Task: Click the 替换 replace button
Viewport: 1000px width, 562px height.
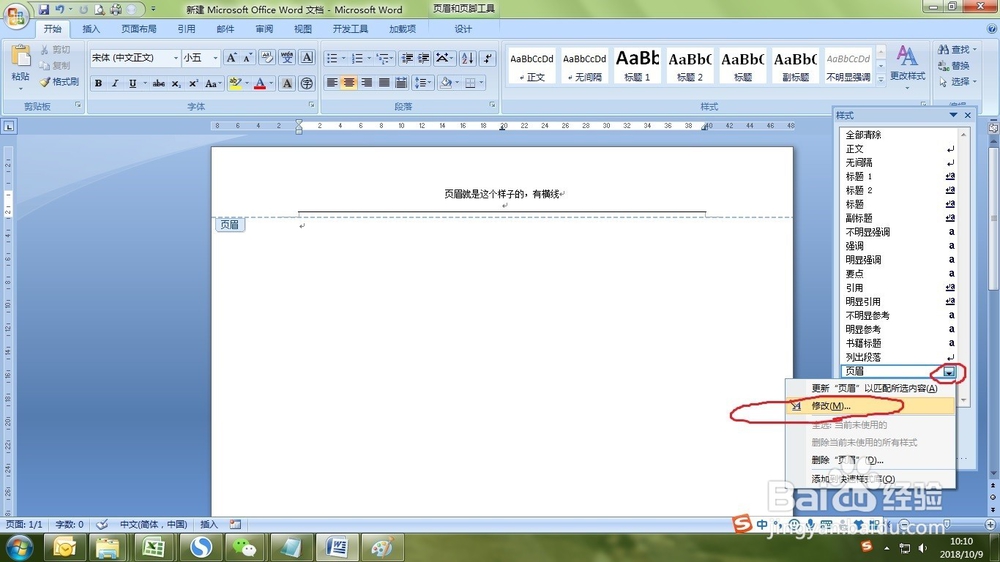Action: [x=954, y=66]
